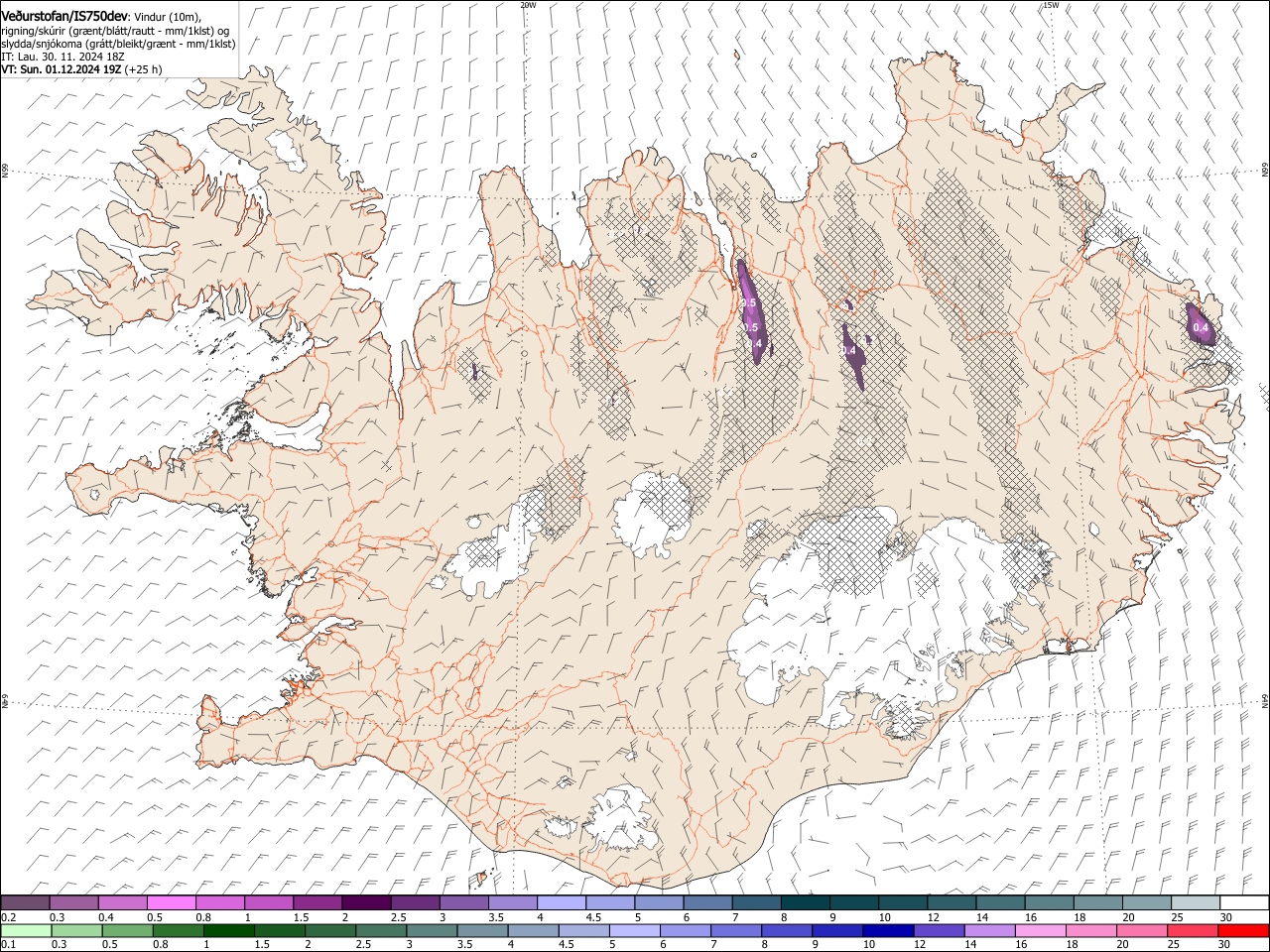The width and height of the screenshot is (1270, 952).
Task: Pick the bright pink upper-scale swatch starting at 0.5
Action: click(172, 903)
